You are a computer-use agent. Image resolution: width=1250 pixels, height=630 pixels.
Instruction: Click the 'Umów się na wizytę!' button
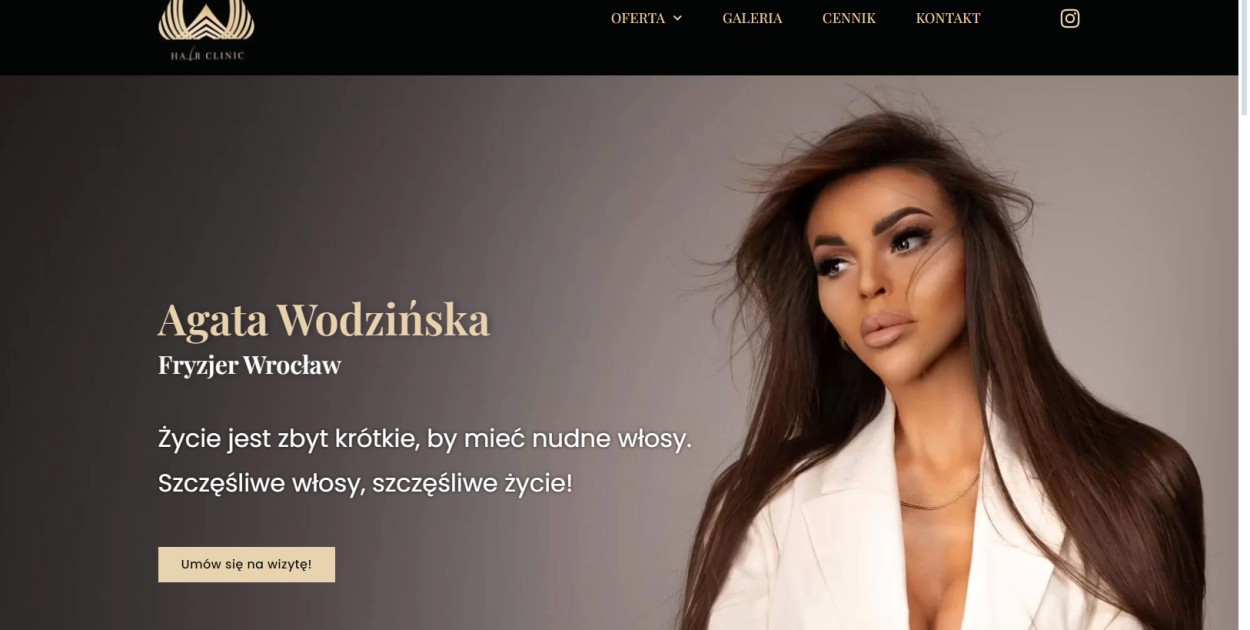[246, 564]
